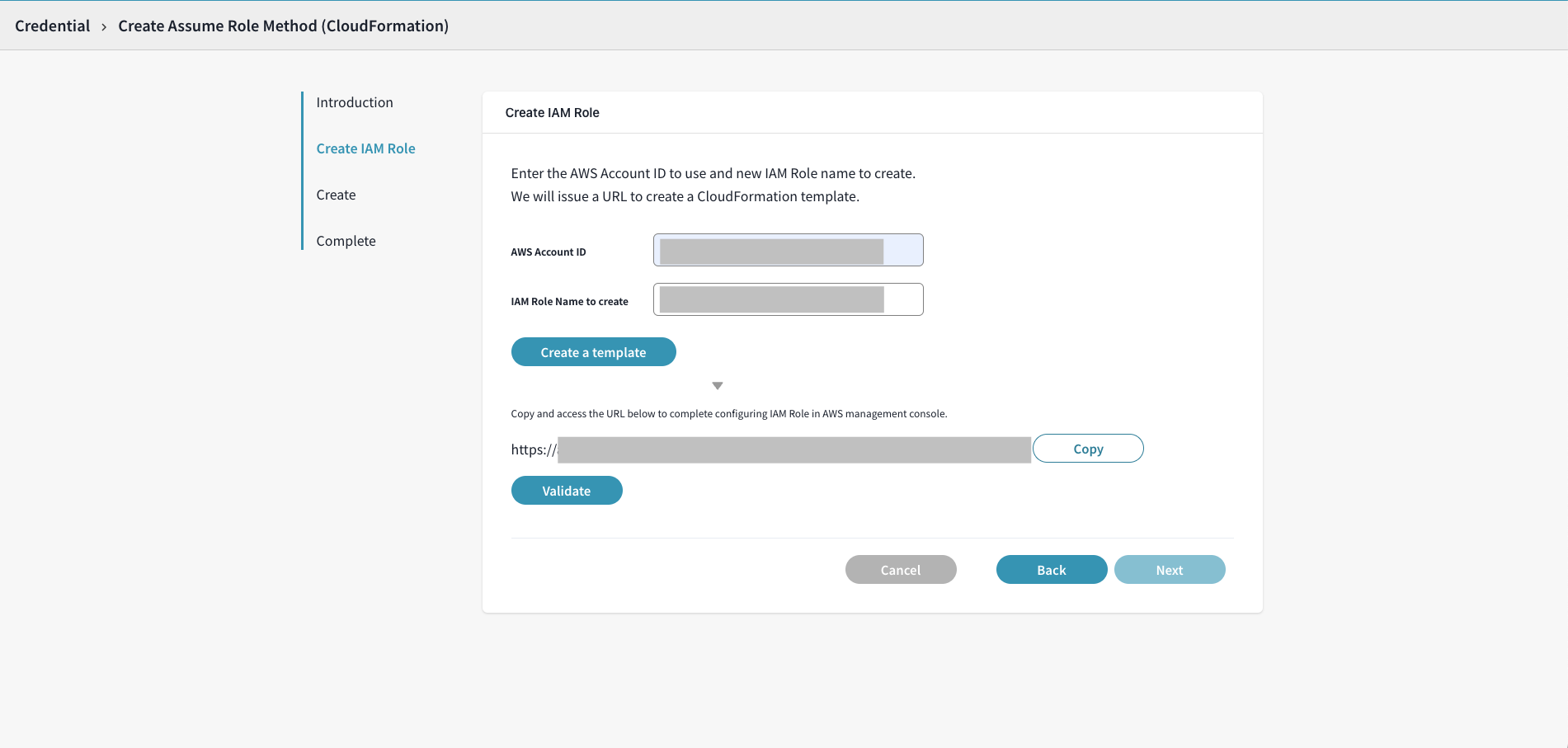Cancel the role creation wizard
1568x748 pixels.
(x=901, y=570)
